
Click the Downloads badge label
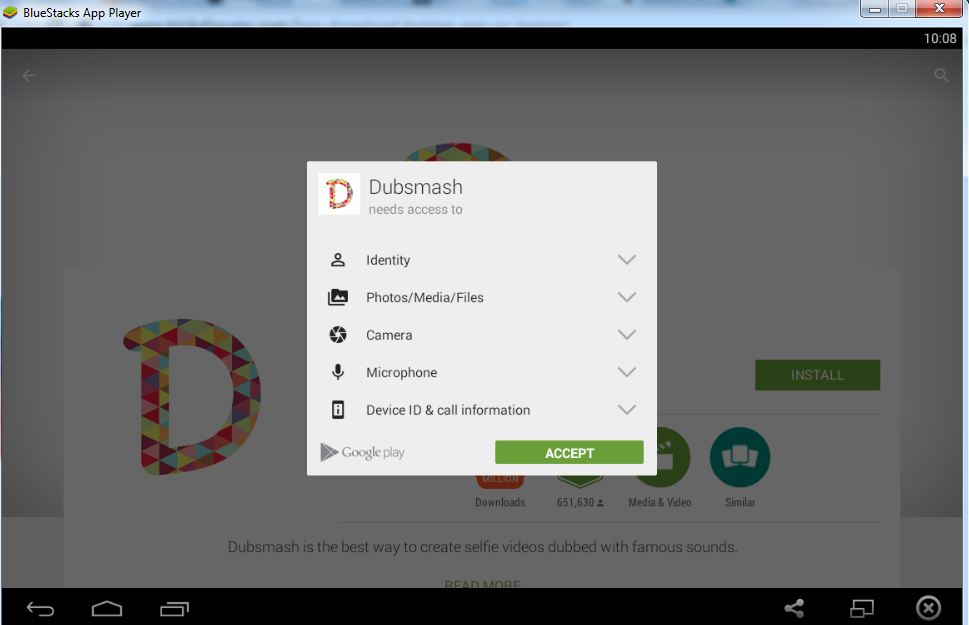point(500,503)
